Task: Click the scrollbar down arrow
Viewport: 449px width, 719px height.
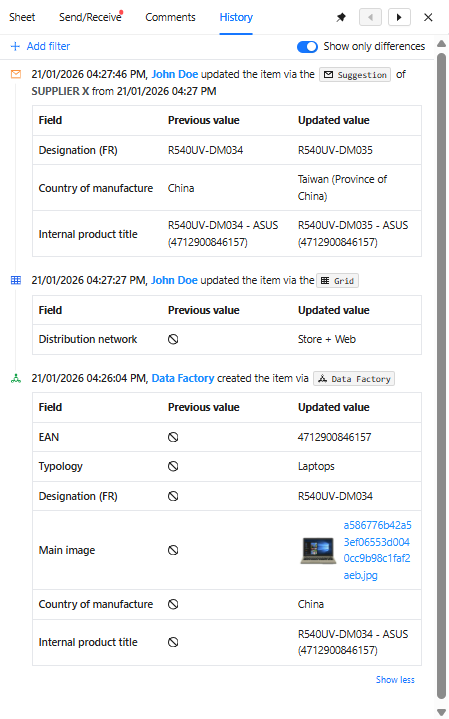Action: click(x=441, y=712)
